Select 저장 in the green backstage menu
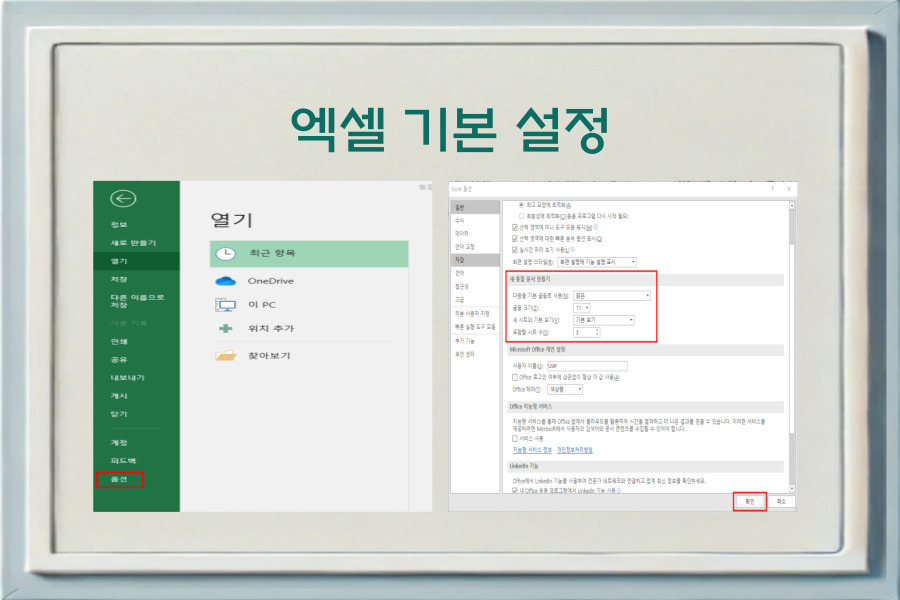The image size is (900, 600). pos(119,279)
